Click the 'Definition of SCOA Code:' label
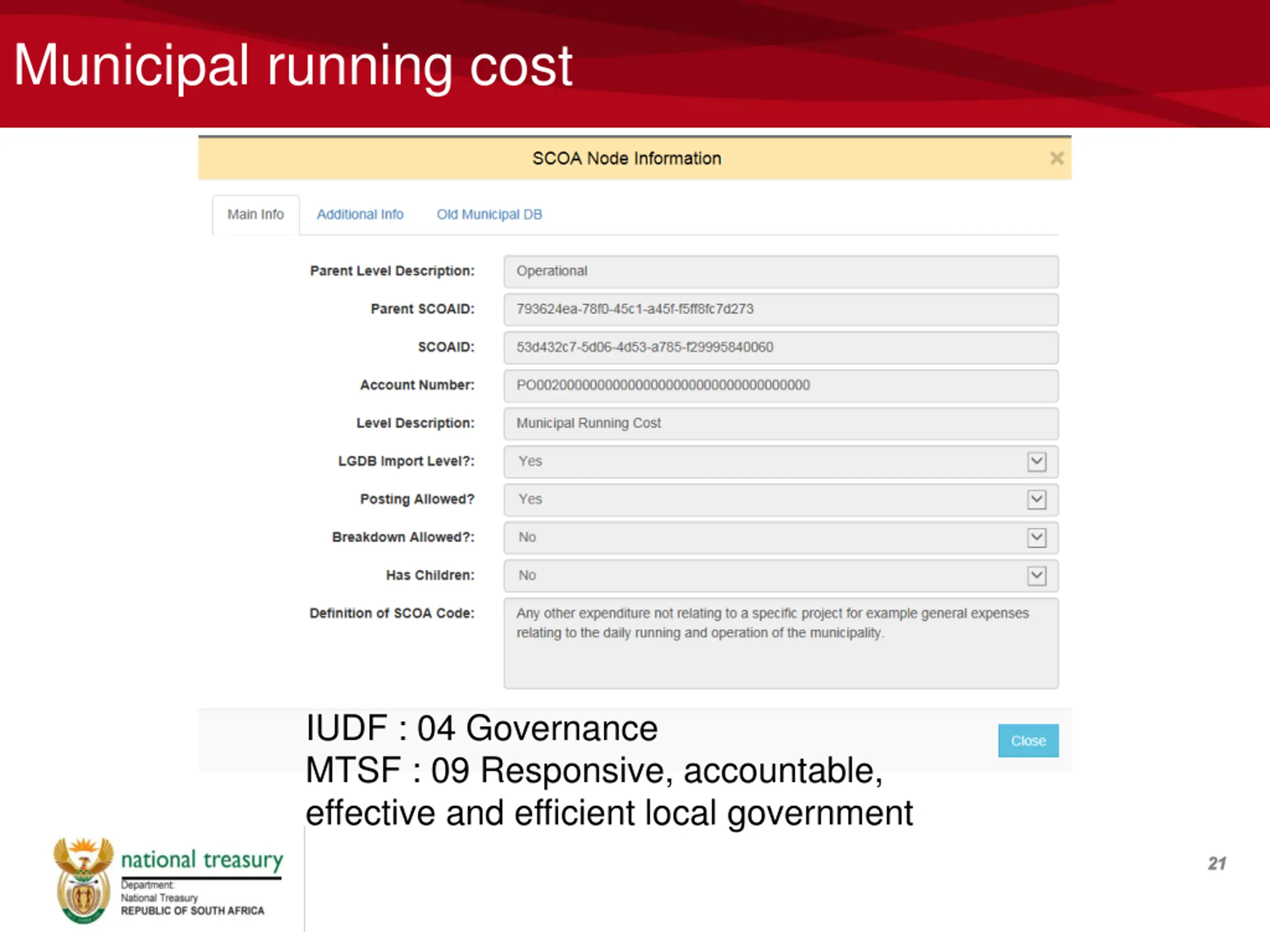This screenshot has height=952, width=1270. coord(392,613)
